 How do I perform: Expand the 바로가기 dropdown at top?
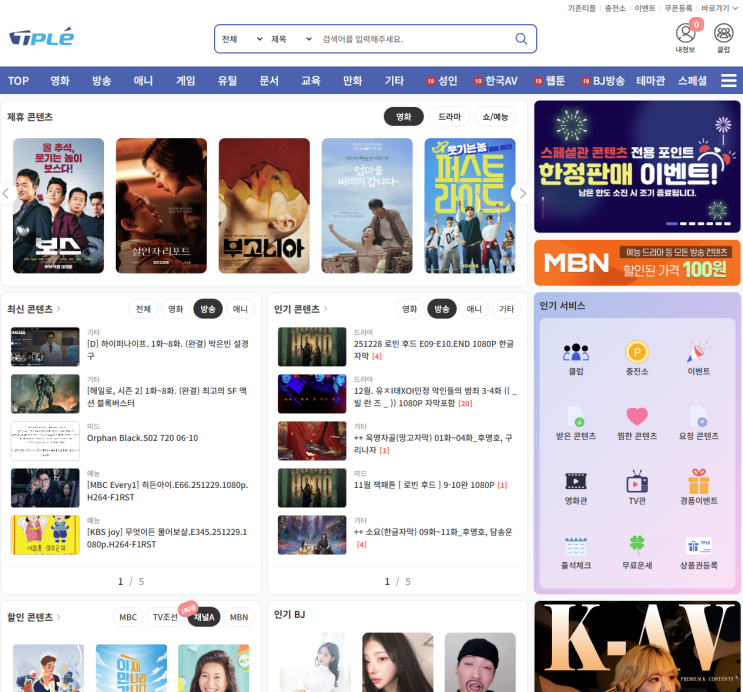pos(719,8)
